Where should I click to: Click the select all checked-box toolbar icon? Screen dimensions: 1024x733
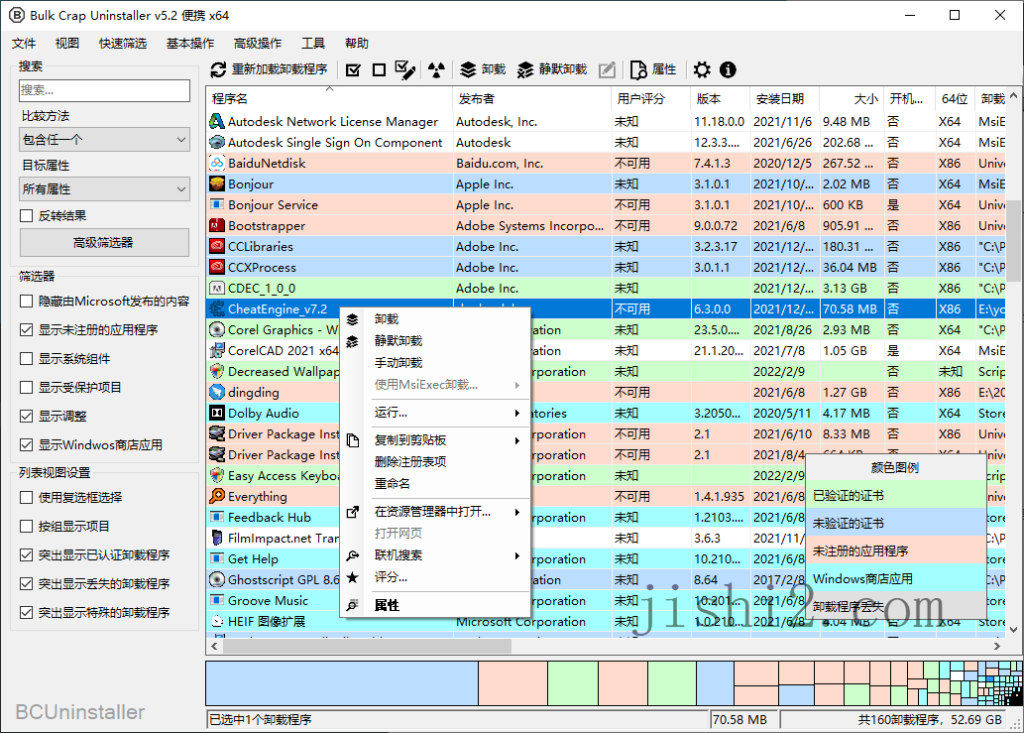(x=353, y=69)
